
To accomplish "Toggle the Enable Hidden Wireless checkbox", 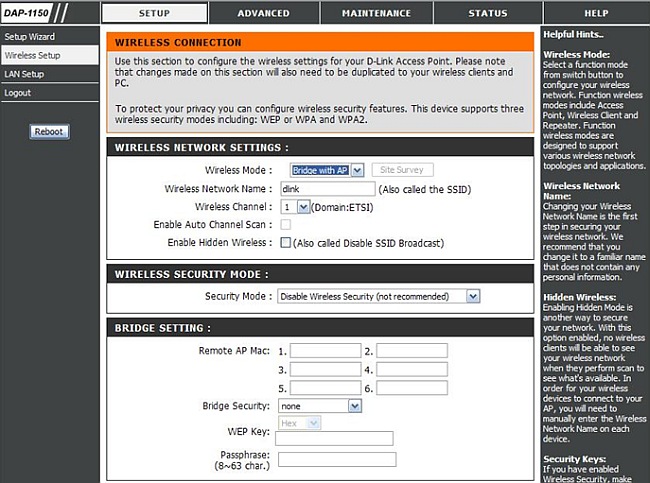I will [x=286, y=243].
